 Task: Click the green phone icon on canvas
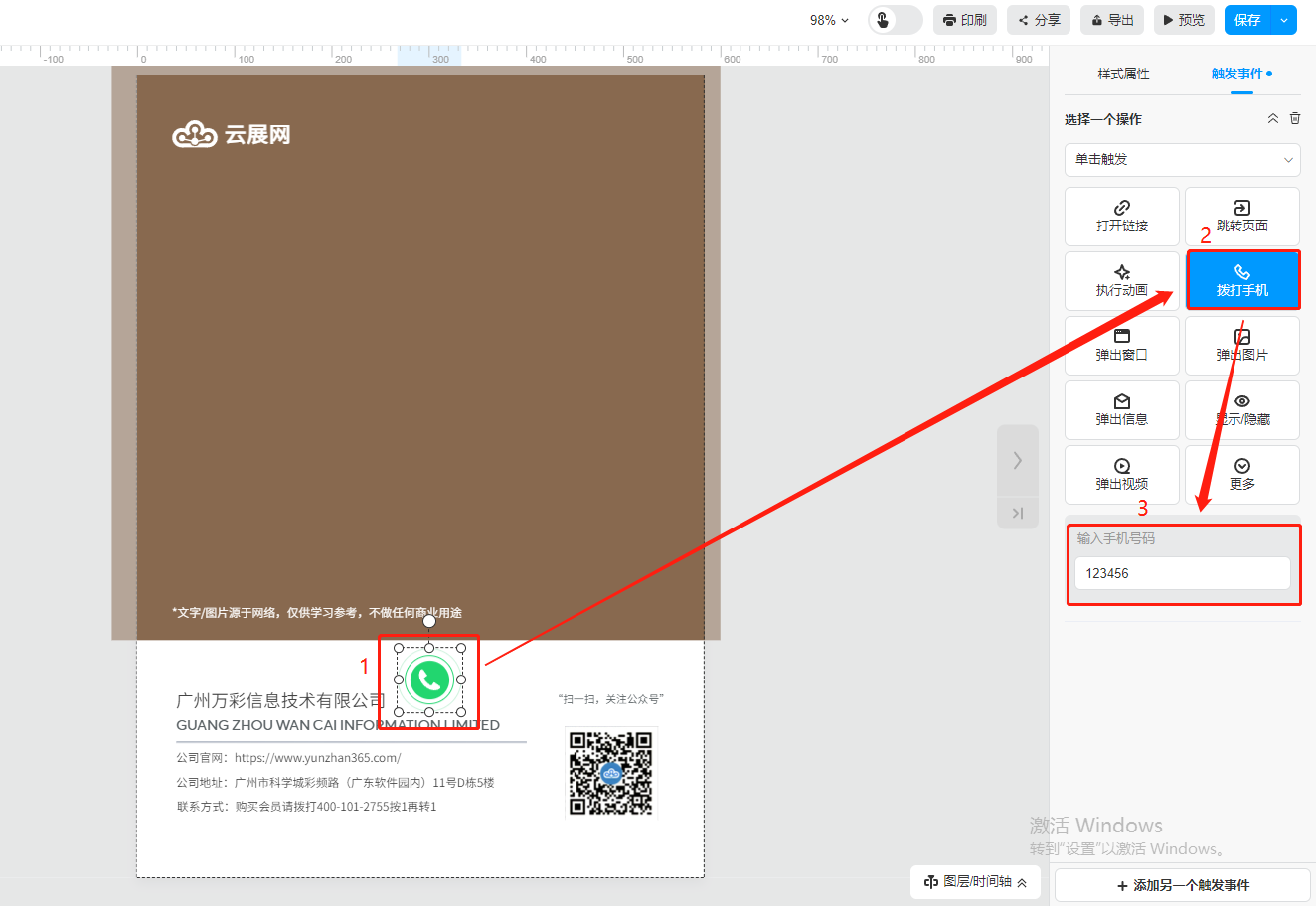[429, 679]
